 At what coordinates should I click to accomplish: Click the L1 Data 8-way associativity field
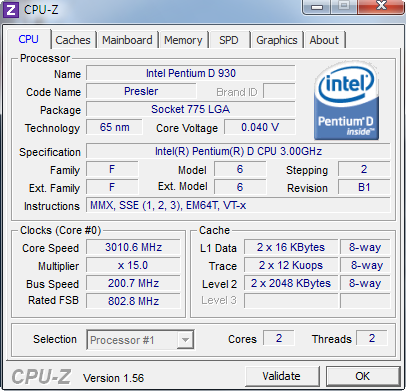365,247
